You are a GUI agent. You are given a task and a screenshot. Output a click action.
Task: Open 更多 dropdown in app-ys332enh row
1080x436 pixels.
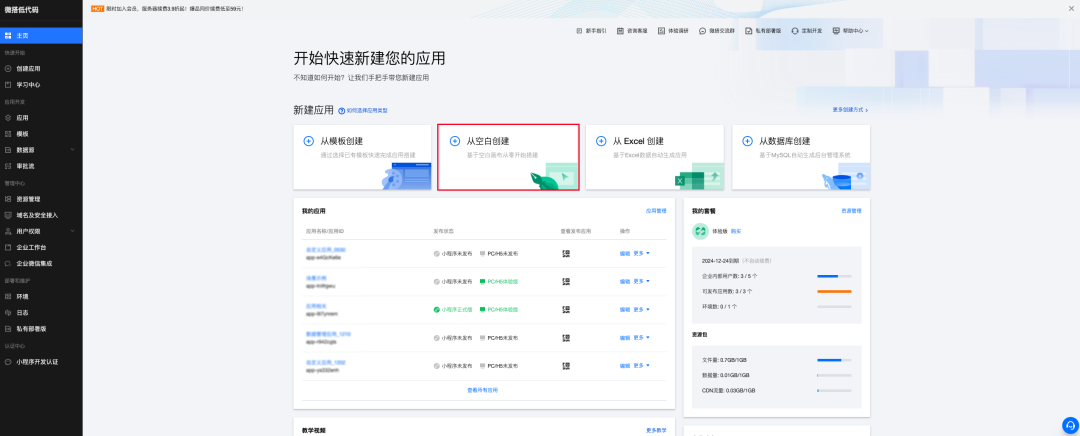[x=641, y=365]
